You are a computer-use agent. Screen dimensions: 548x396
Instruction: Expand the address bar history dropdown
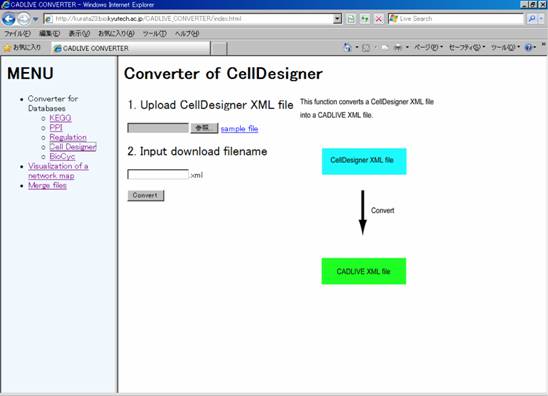(337, 19)
